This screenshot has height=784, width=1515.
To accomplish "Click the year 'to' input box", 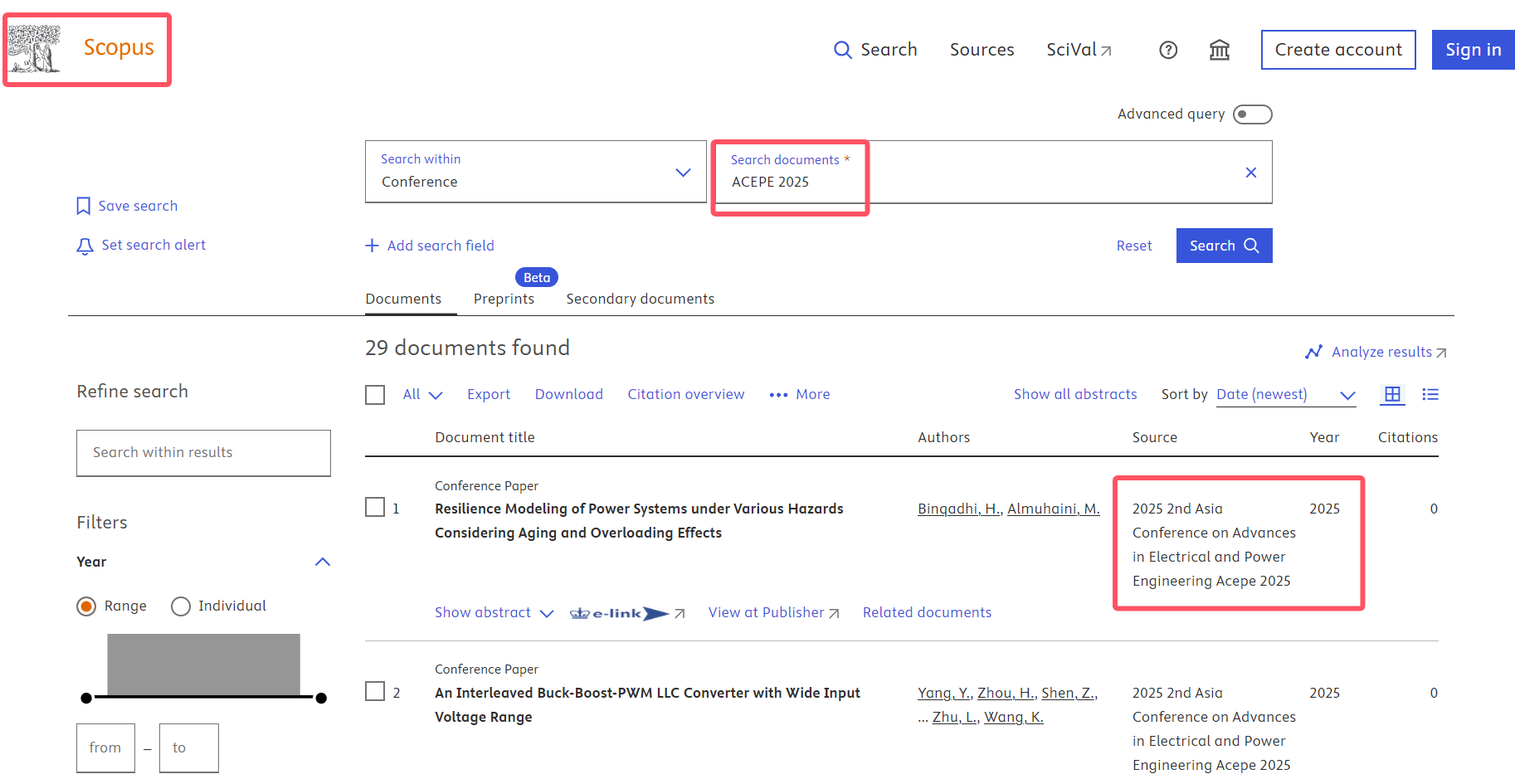I will click(189, 748).
